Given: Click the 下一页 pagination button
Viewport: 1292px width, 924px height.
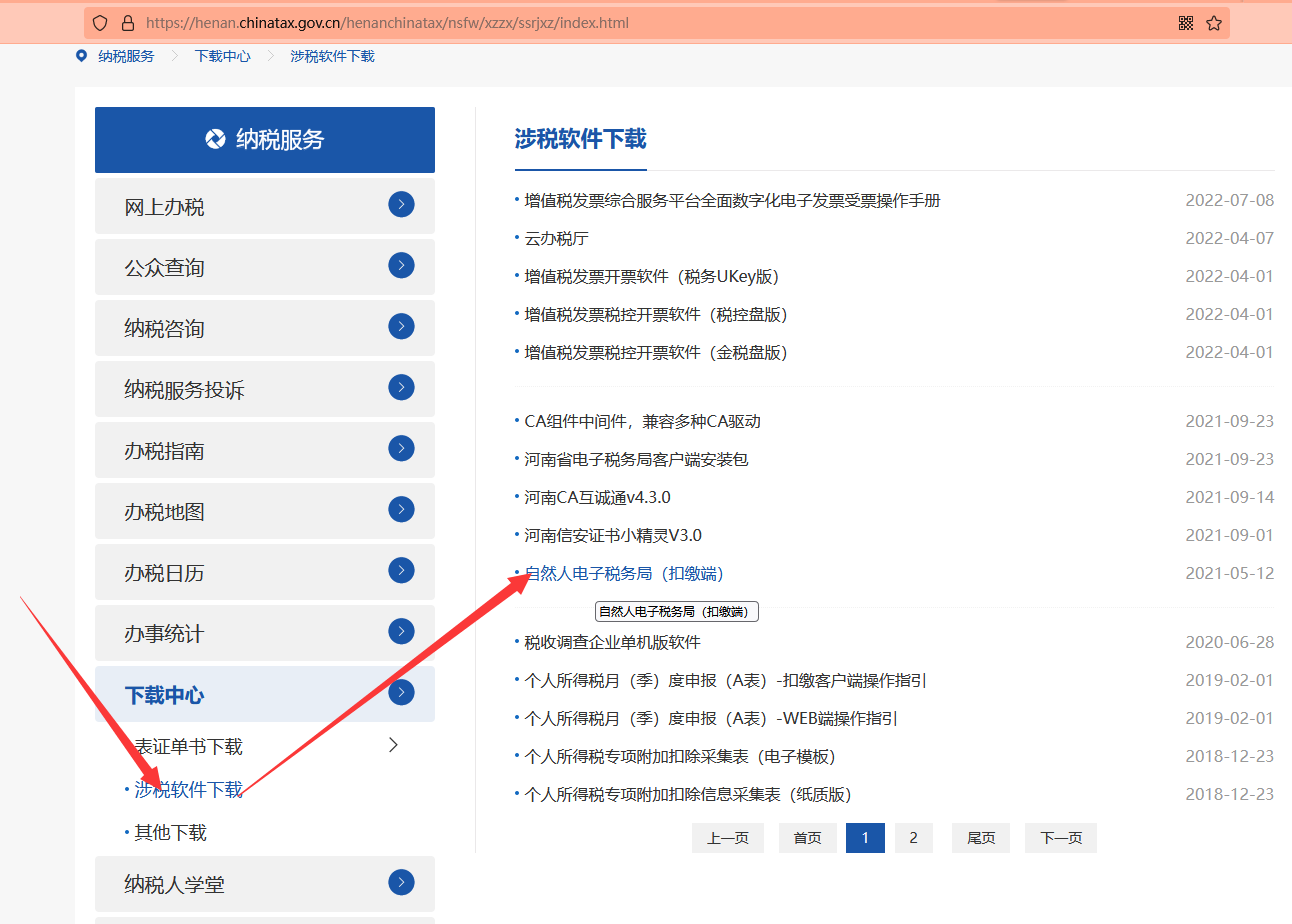Looking at the screenshot, I should click(1061, 838).
